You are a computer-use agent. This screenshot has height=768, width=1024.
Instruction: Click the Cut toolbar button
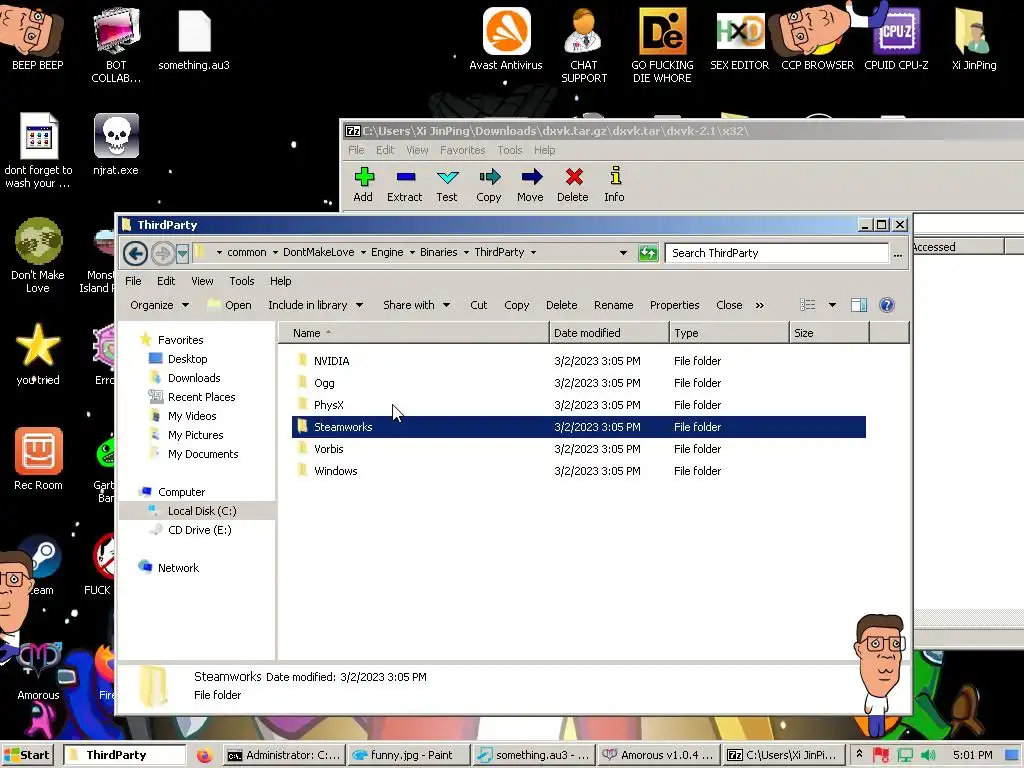(x=479, y=305)
